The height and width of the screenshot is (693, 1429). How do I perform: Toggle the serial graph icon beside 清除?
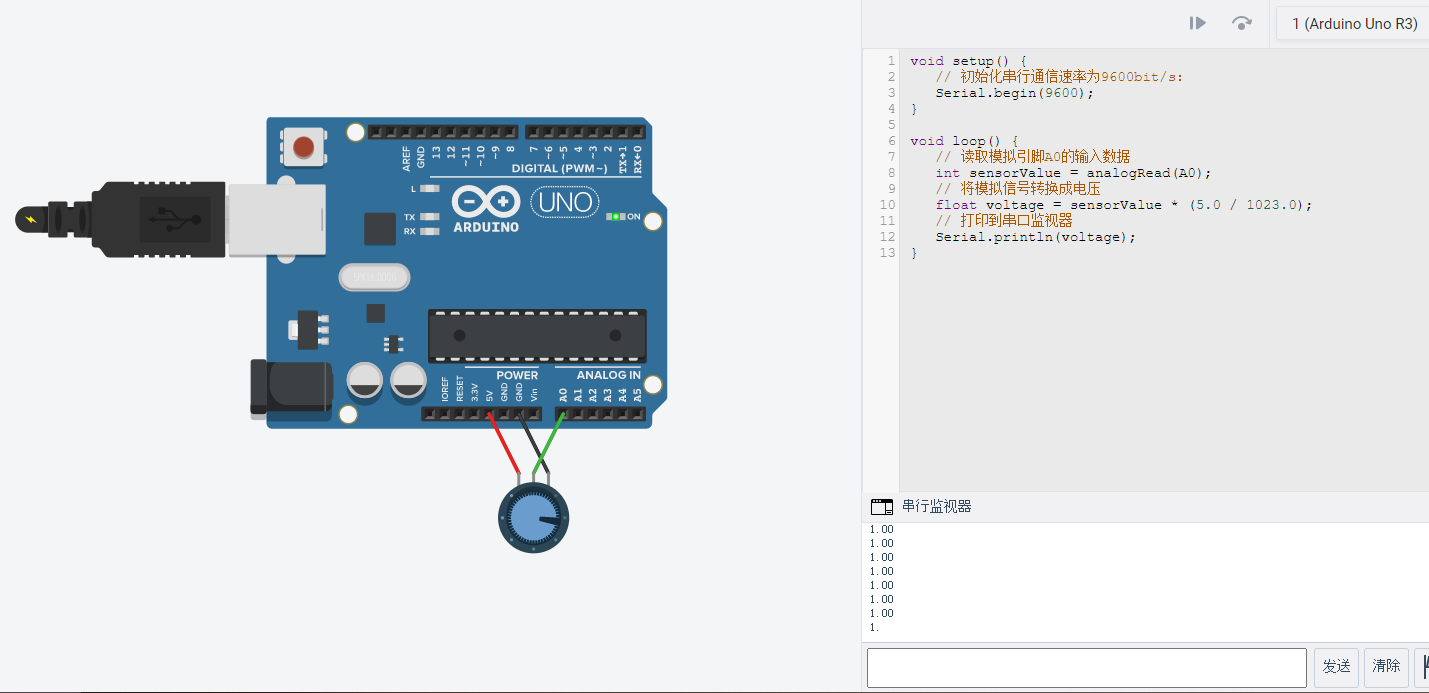(1422, 667)
